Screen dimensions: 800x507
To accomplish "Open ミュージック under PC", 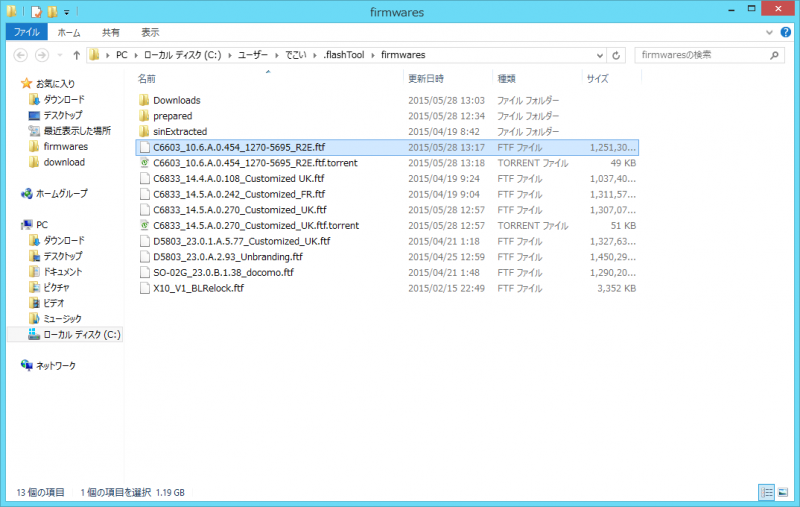I will click(62, 319).
